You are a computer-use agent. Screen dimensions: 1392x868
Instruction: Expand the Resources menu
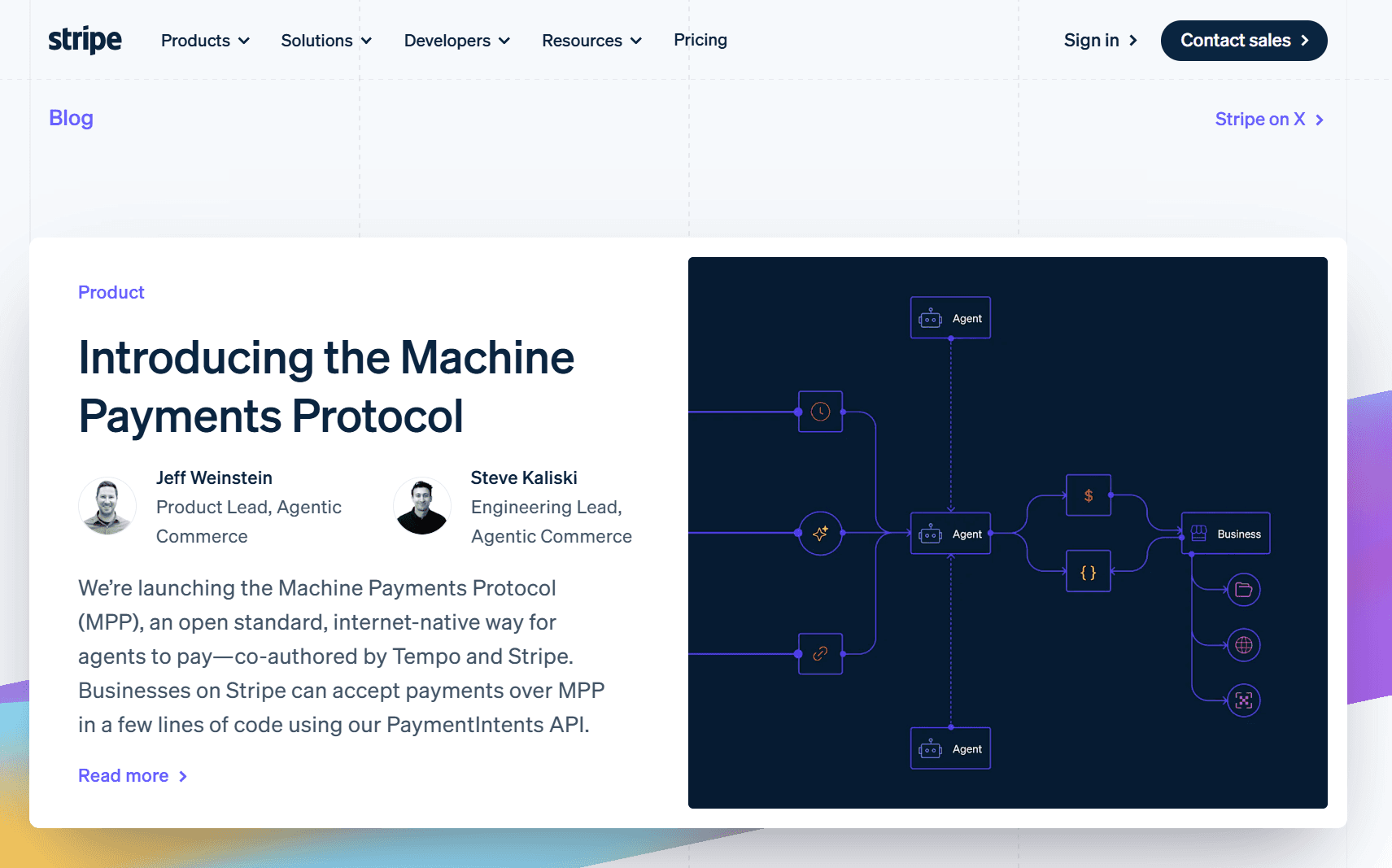(591, 40)
